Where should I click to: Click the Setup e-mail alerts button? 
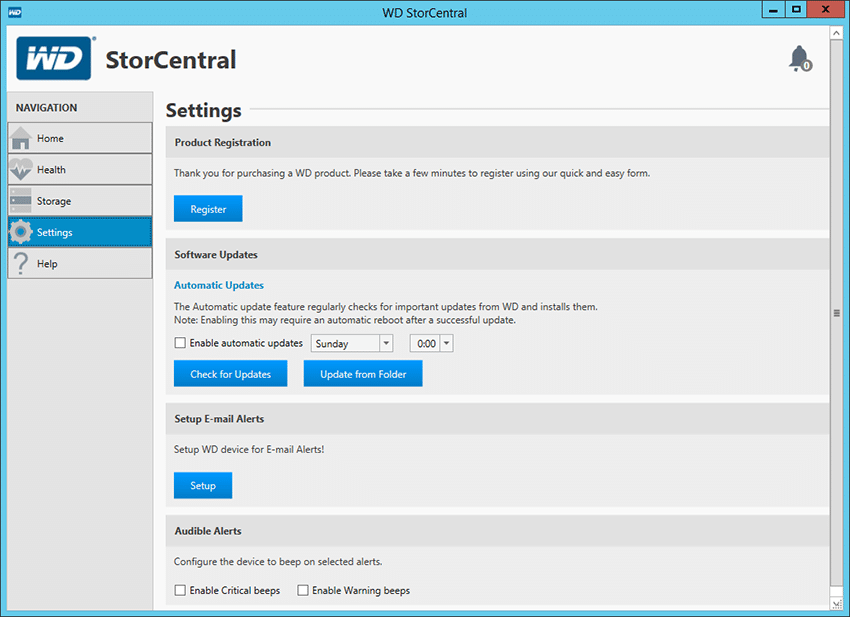coord(203,485)
